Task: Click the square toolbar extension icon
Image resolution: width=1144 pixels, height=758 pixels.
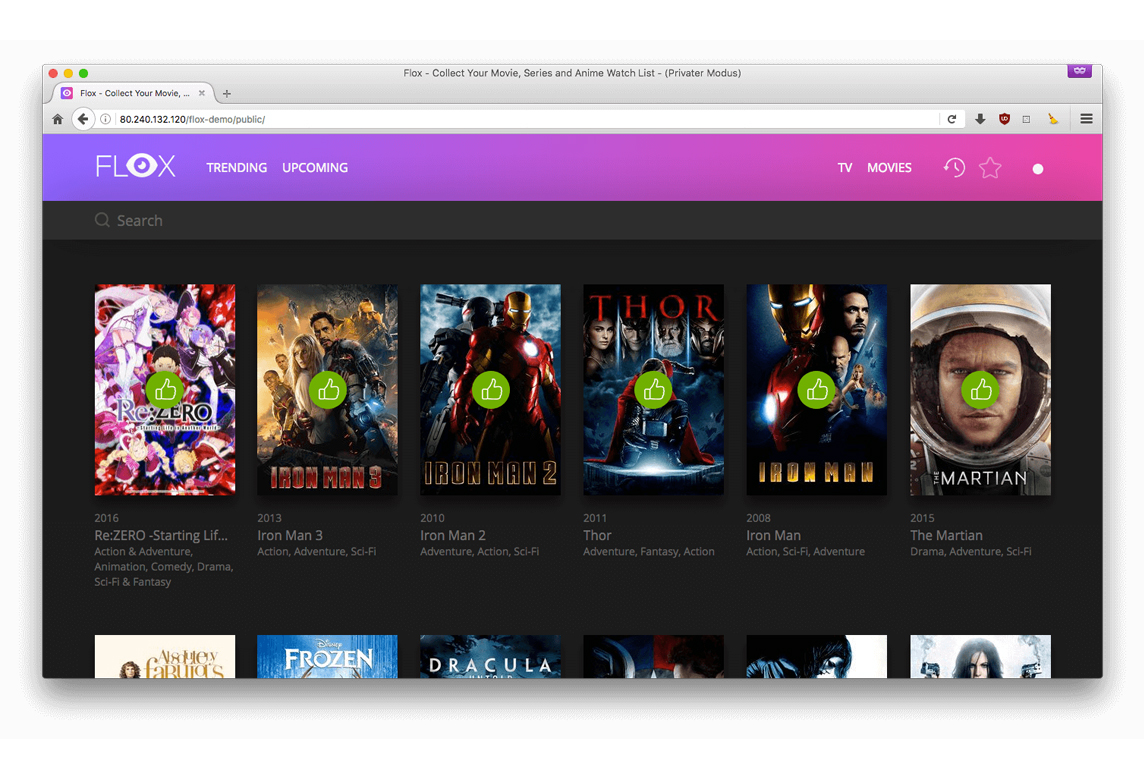Action: tap(1027, 119)
